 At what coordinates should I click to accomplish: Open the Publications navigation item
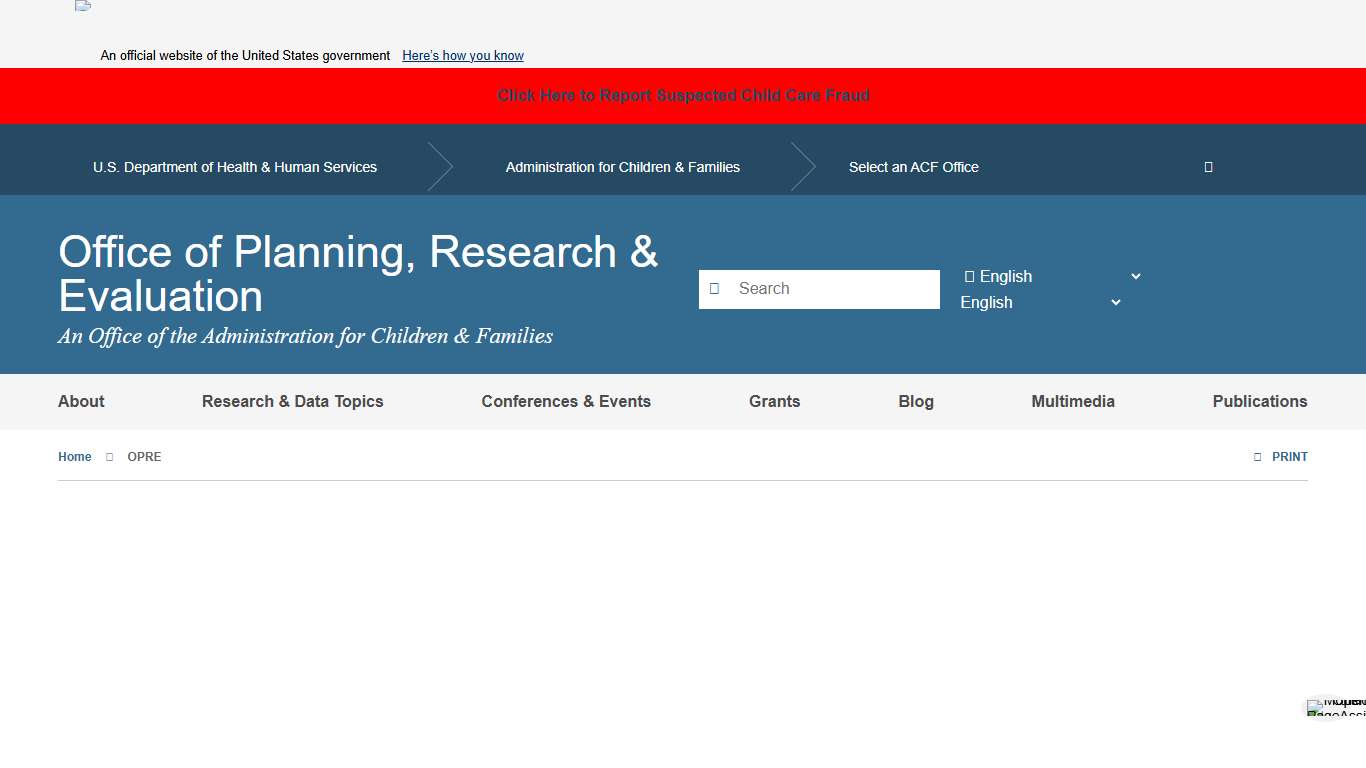(1259, 401)
